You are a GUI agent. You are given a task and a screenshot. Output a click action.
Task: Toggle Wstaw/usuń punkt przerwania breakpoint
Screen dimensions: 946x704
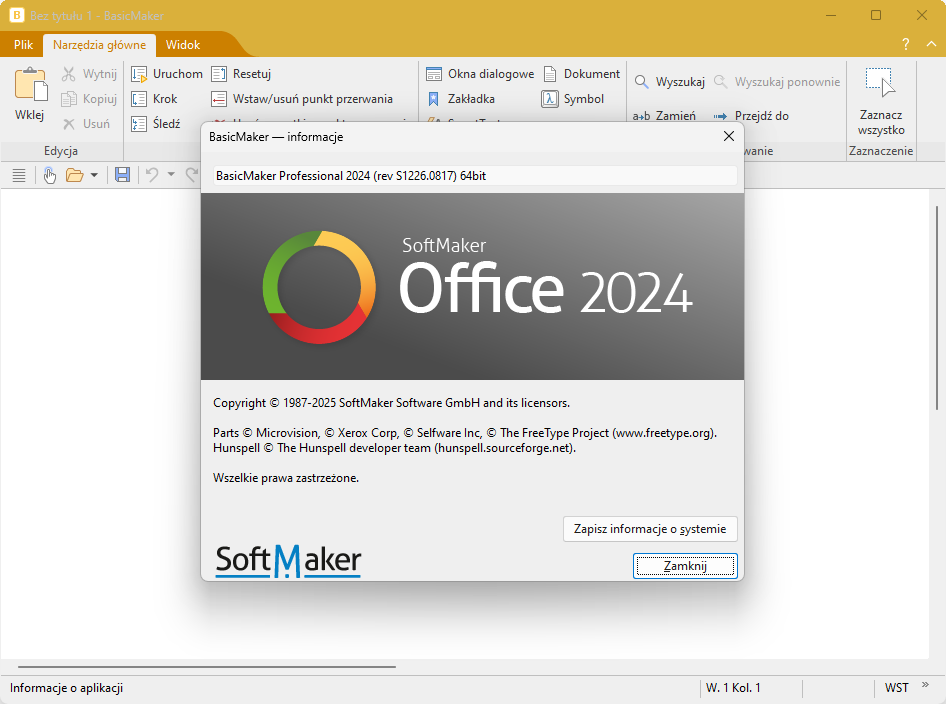coord(302,98)
